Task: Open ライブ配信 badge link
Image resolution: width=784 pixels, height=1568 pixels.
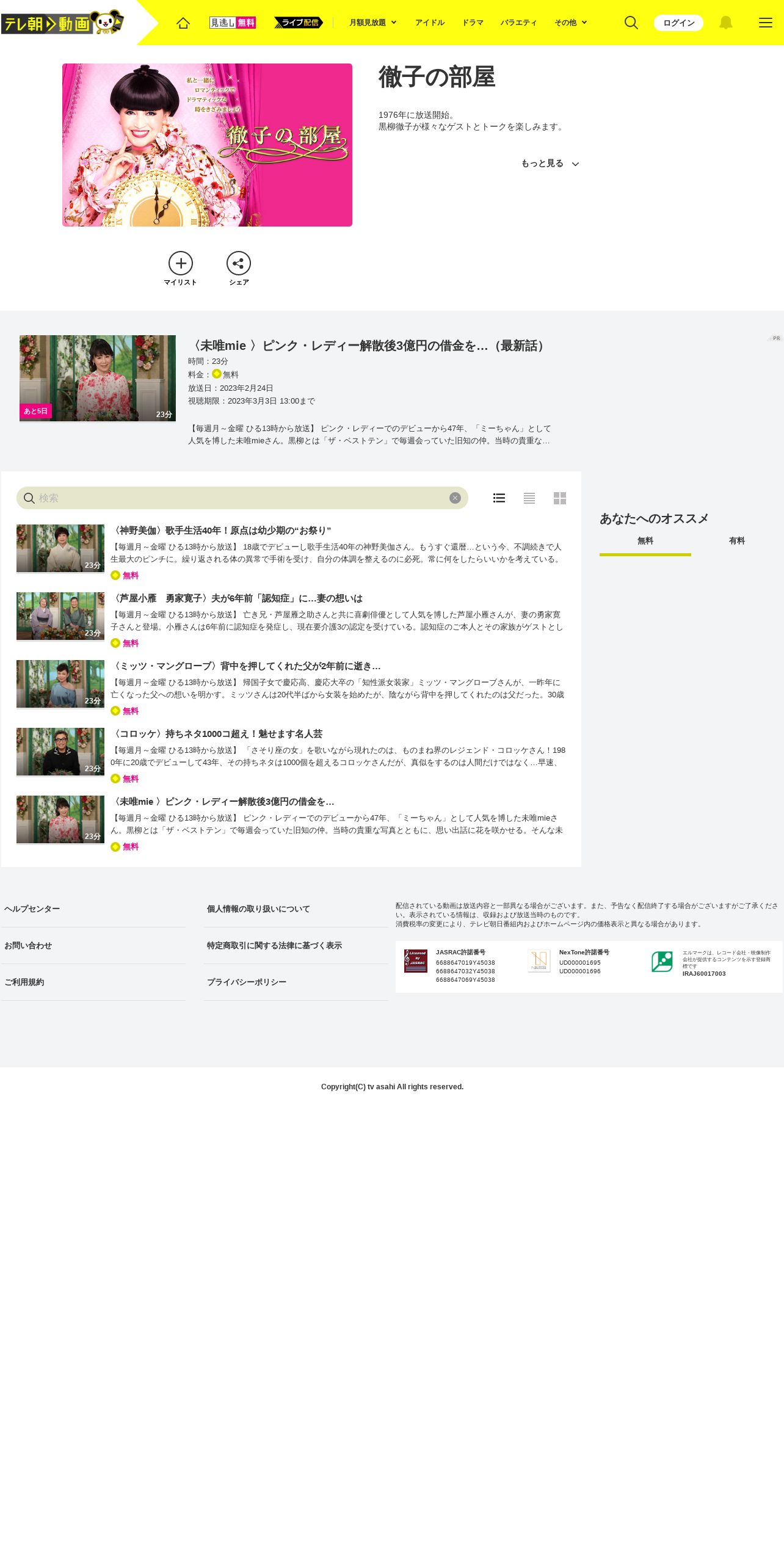Action: click(298, 23)
